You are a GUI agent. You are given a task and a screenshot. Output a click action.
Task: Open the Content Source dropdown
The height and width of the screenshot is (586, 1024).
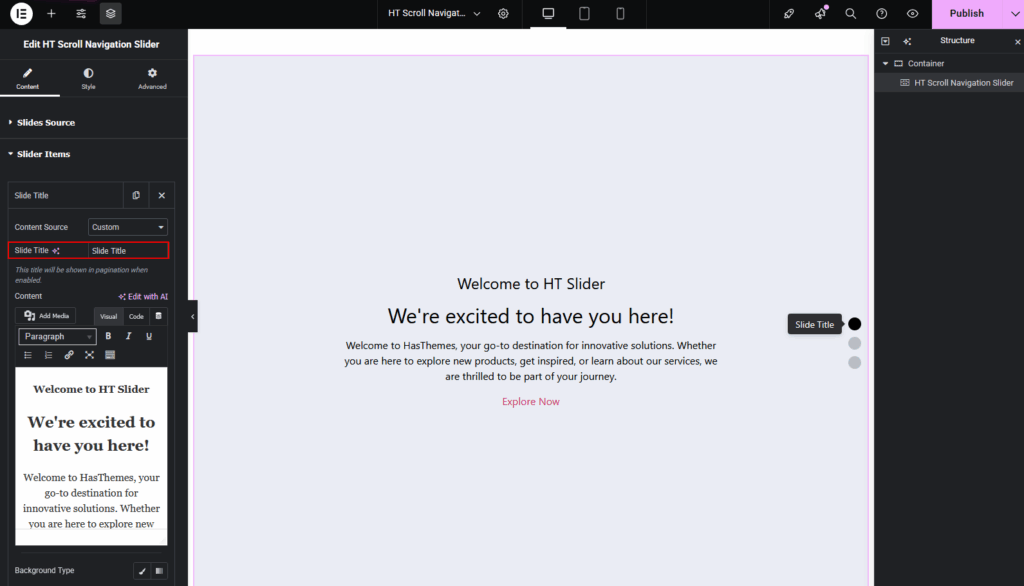point(128,227)
